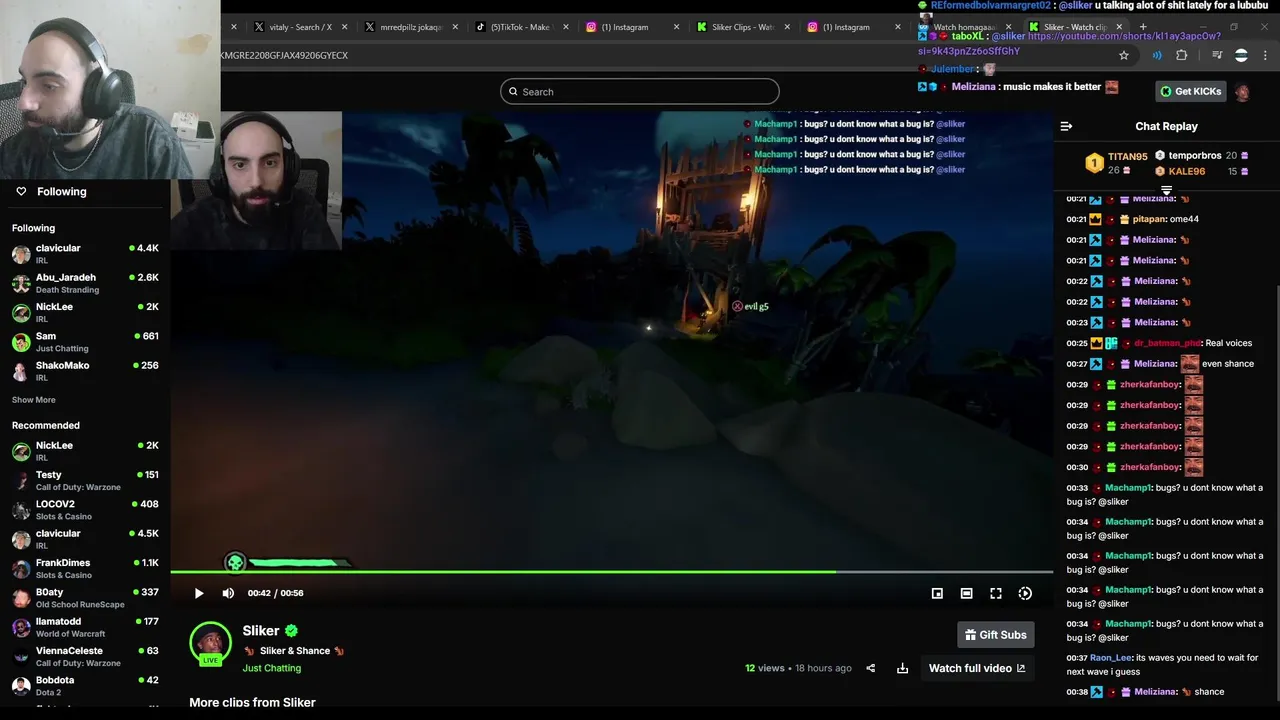Click the Gift Subs button
Screen dimensions: 1280x720
(995, 635)
